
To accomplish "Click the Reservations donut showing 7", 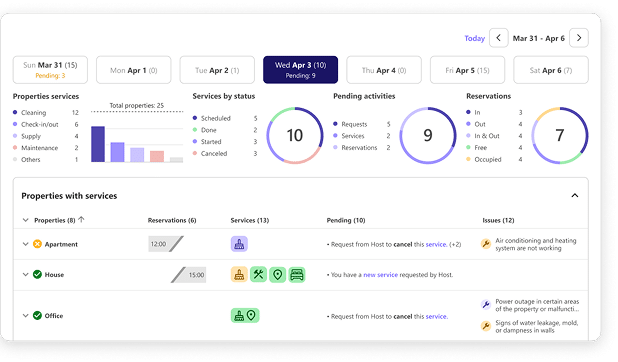I will (560, 135).
